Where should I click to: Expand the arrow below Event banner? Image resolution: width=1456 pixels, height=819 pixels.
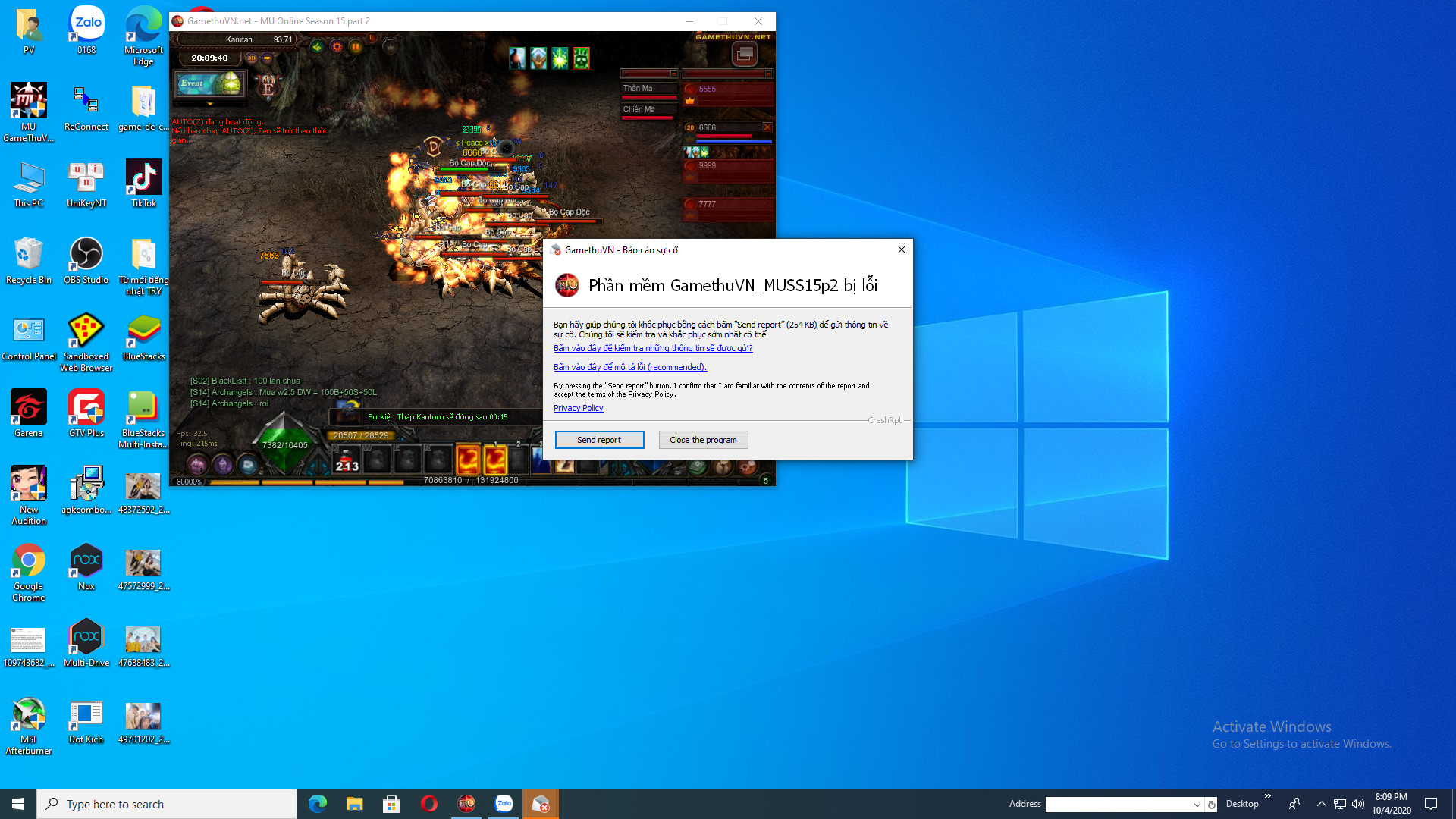tap(210, 104)
